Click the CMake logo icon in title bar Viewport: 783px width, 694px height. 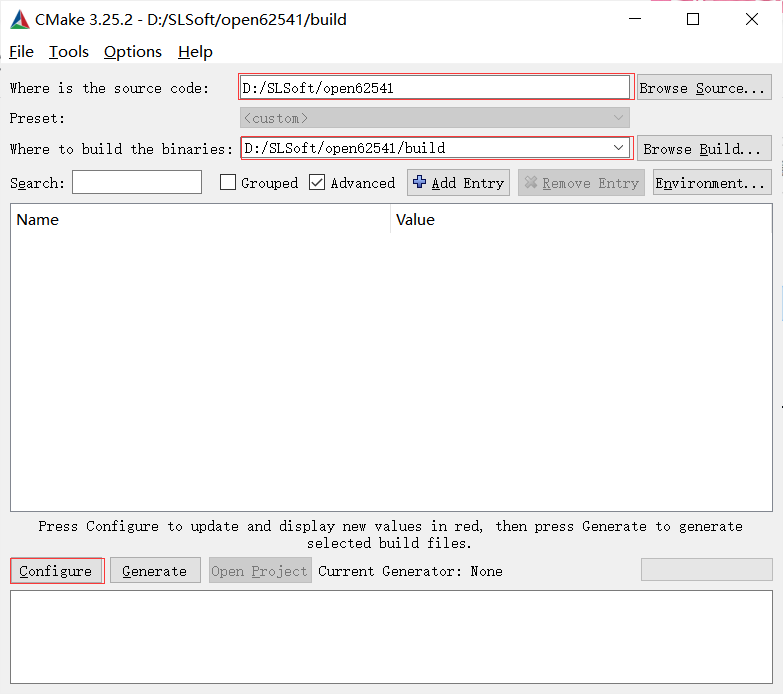tap(20, 19)
